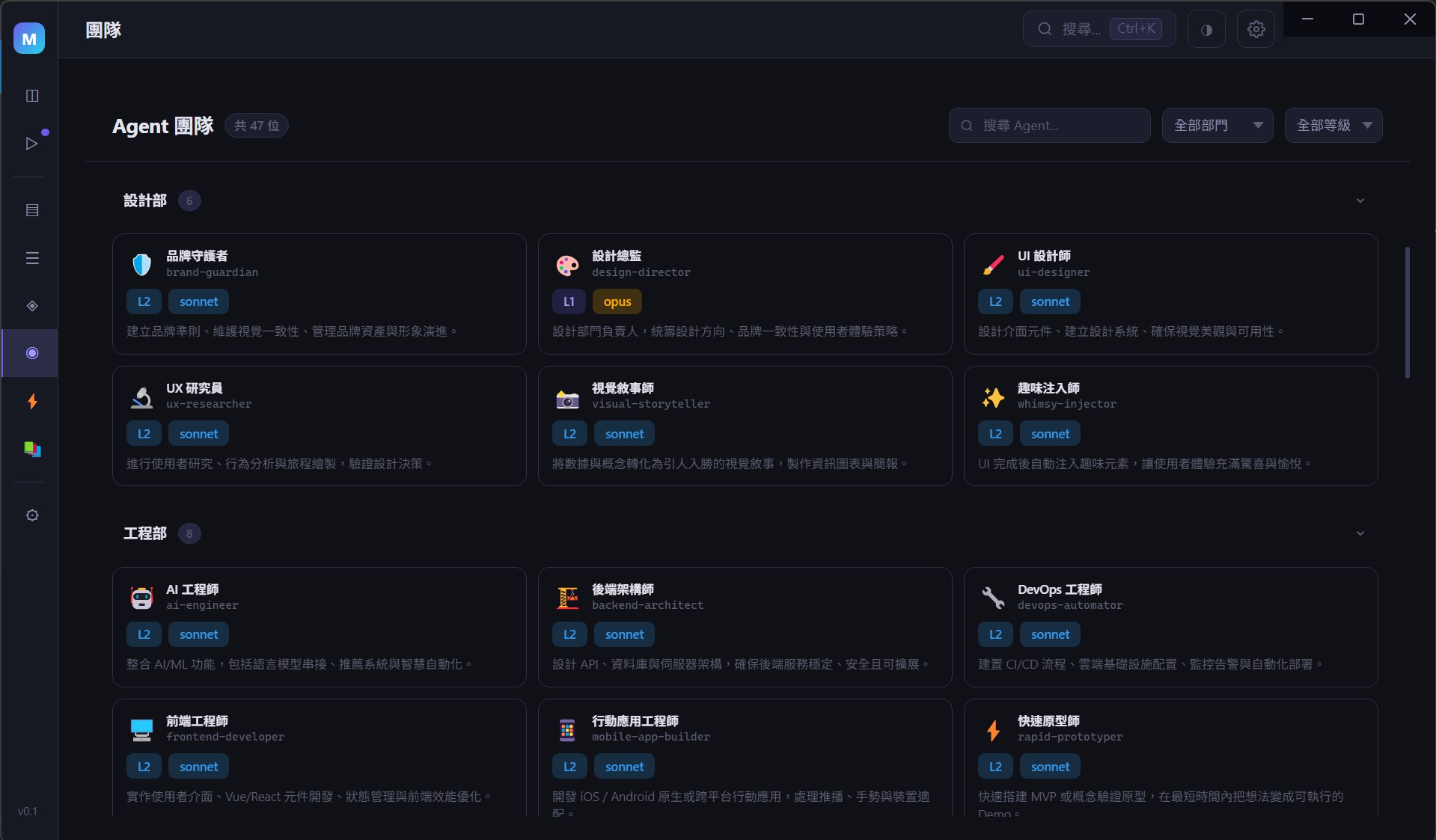Image resolution: width=1436 pixels, height=840 pixels.
Task: Click the frontend-developer identifier text
Action: pyautogui.click(x=225, y=737)
